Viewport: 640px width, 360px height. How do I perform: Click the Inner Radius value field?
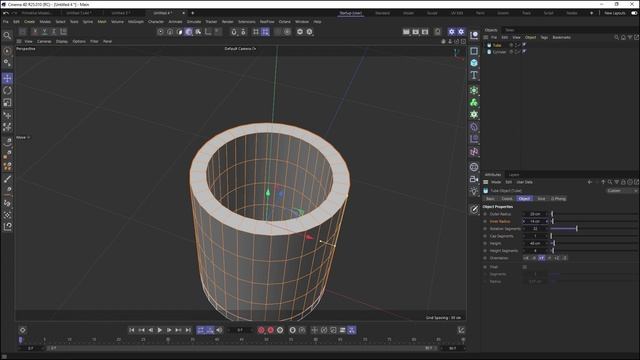(x=536, y=221)
